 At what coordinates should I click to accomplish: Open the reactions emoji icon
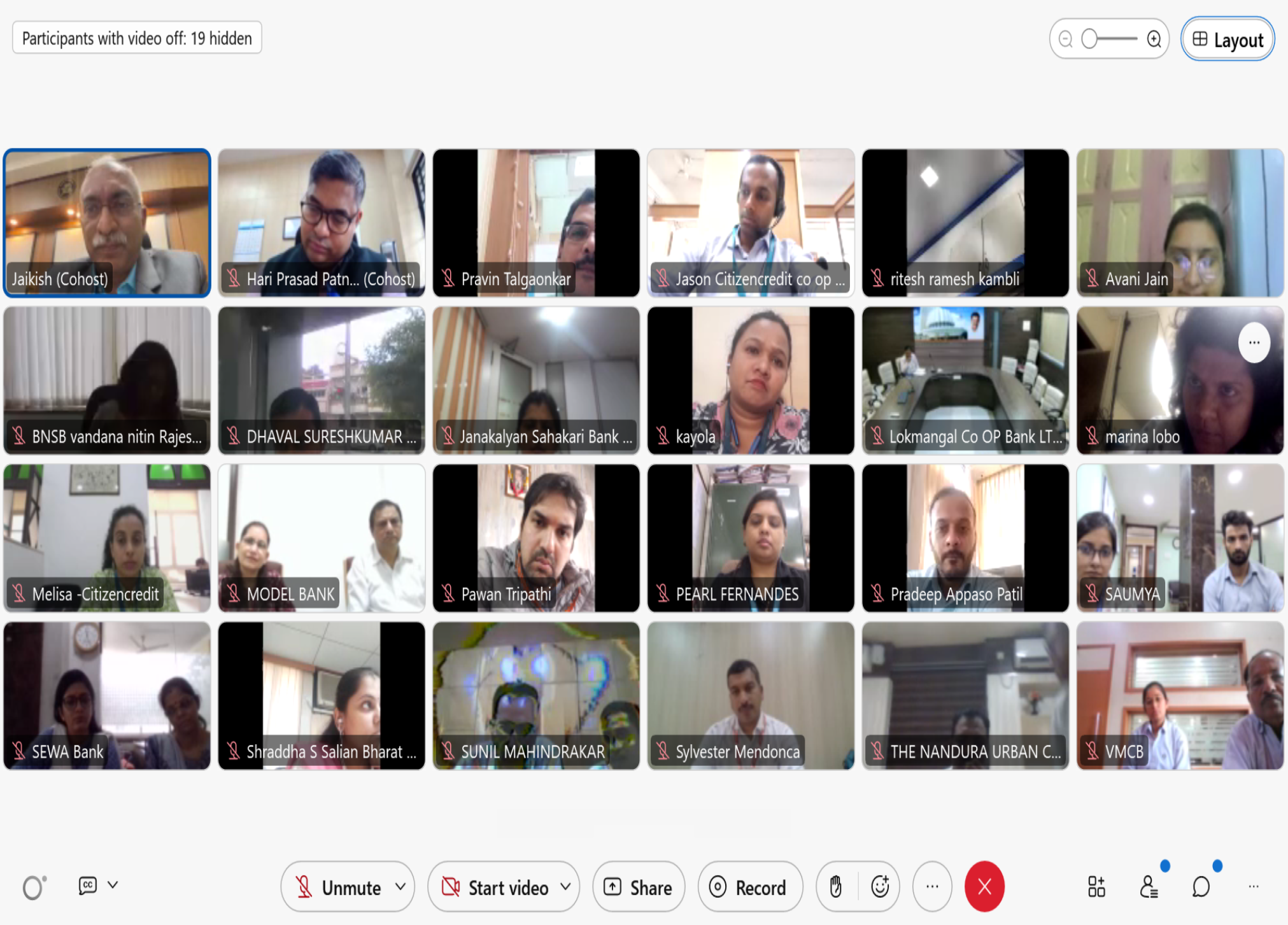click(x=880, y=887)
